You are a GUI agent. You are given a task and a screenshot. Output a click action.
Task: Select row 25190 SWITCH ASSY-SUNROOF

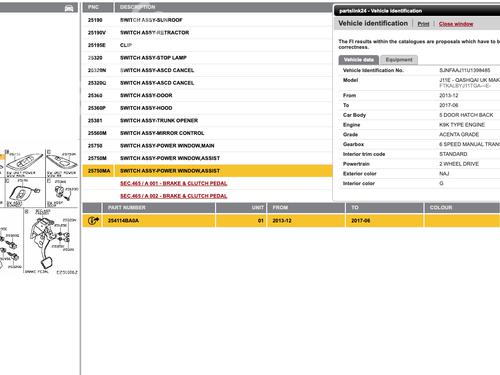coord(207,20)
